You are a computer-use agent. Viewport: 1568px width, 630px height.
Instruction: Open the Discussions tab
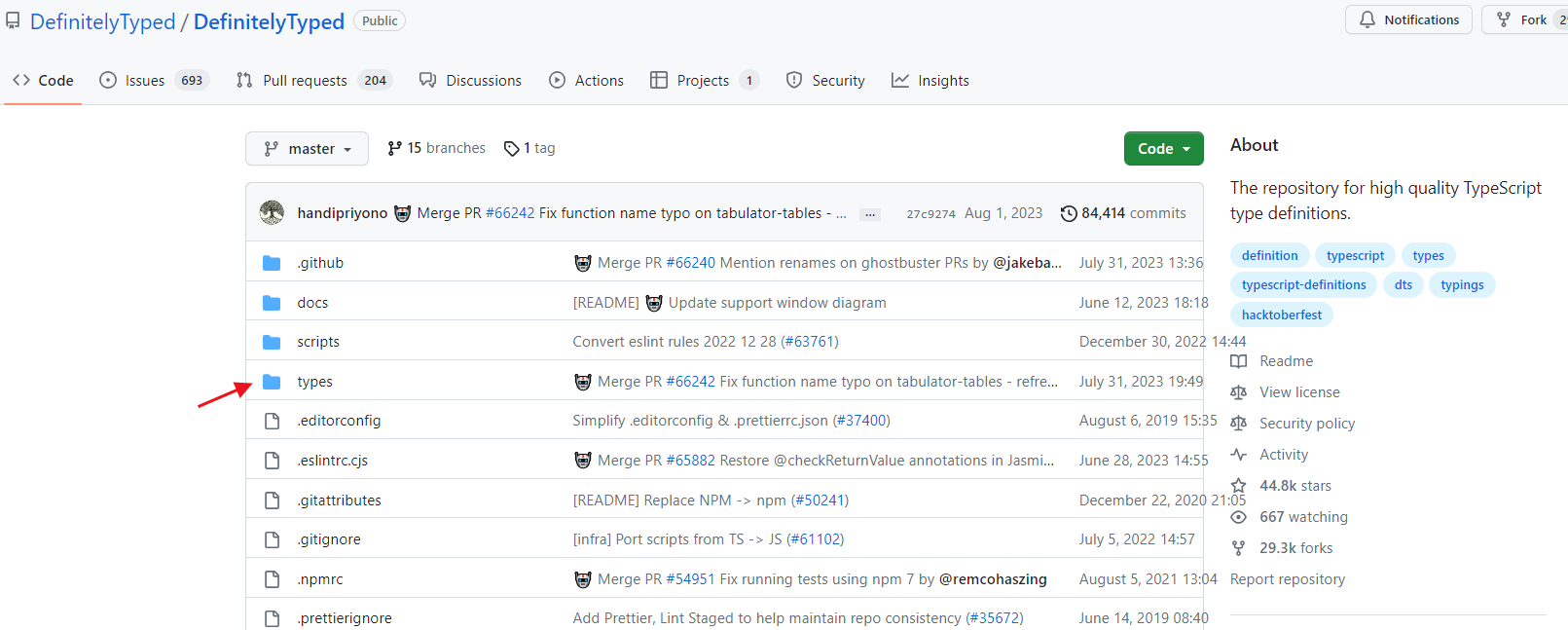[470, 80]
